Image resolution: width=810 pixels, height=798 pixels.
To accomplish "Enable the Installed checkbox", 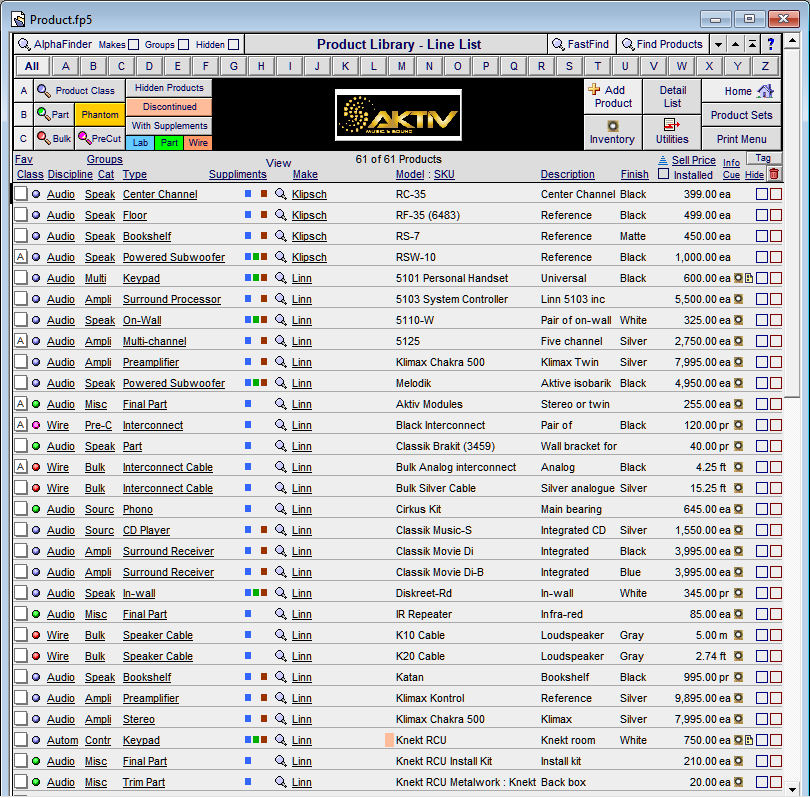I will pyautogui.click(x=663, y=174).
